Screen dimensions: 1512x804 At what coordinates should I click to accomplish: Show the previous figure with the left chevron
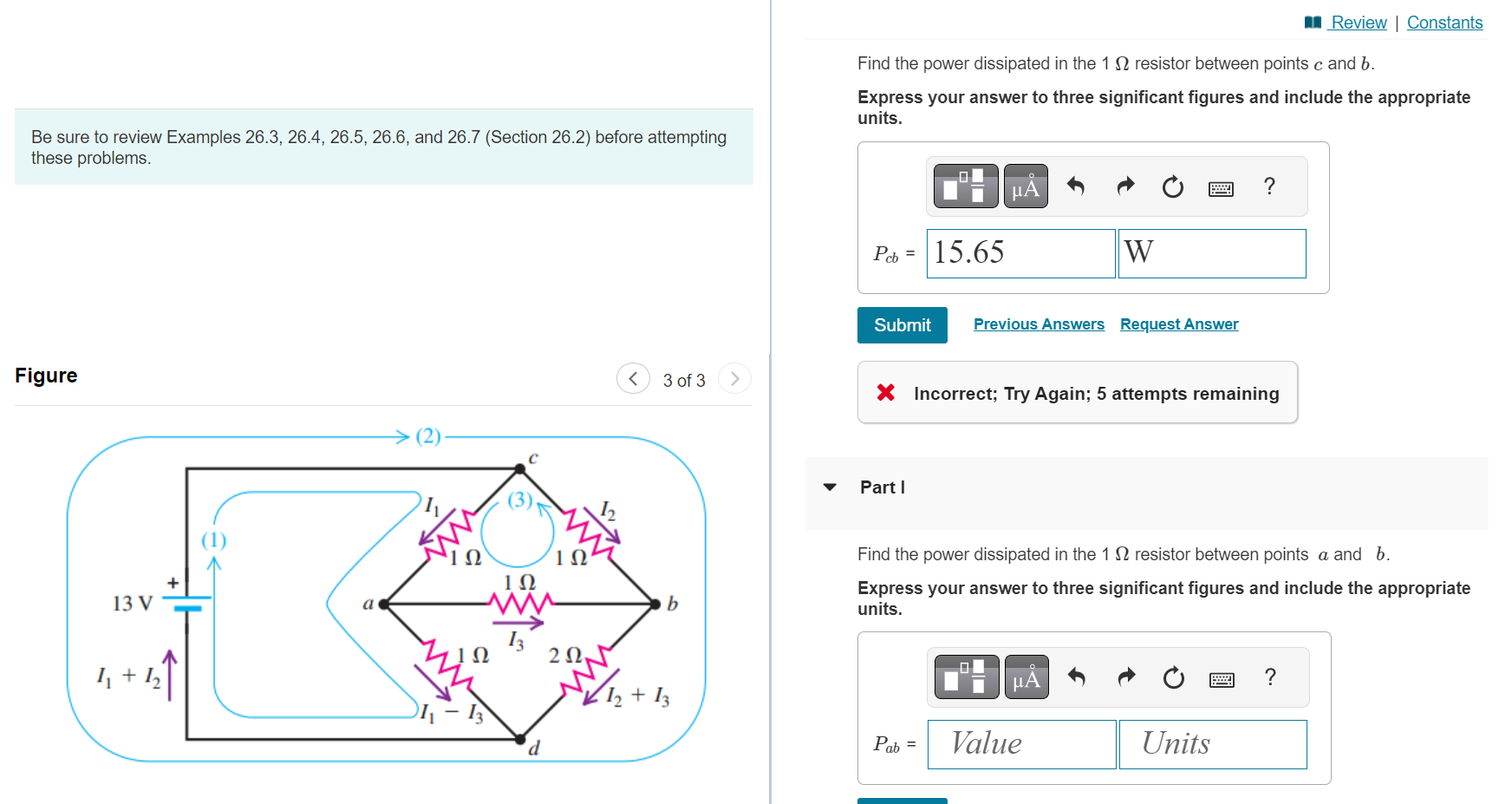coord(634,378)
